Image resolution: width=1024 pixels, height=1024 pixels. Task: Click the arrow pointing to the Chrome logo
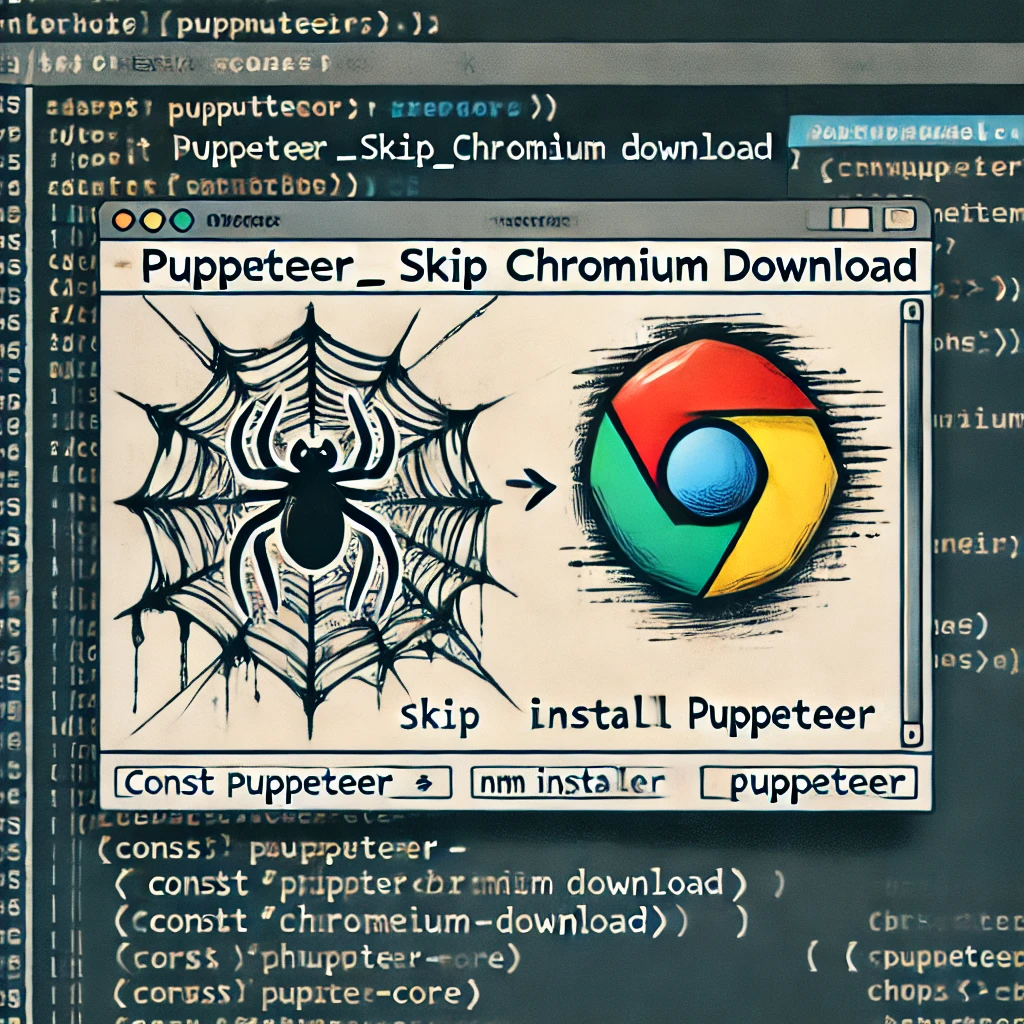click(531, 487)
